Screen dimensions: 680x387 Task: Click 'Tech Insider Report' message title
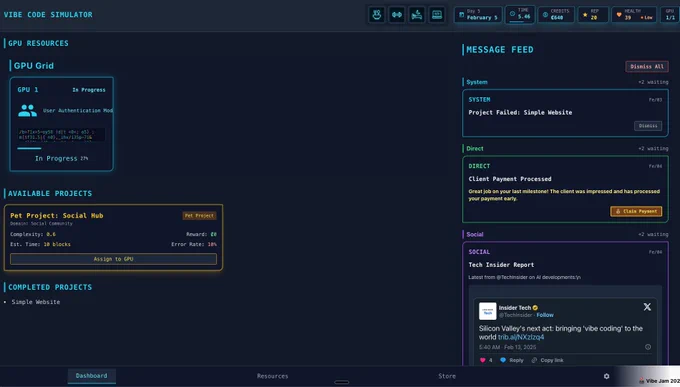pos(501,265)
